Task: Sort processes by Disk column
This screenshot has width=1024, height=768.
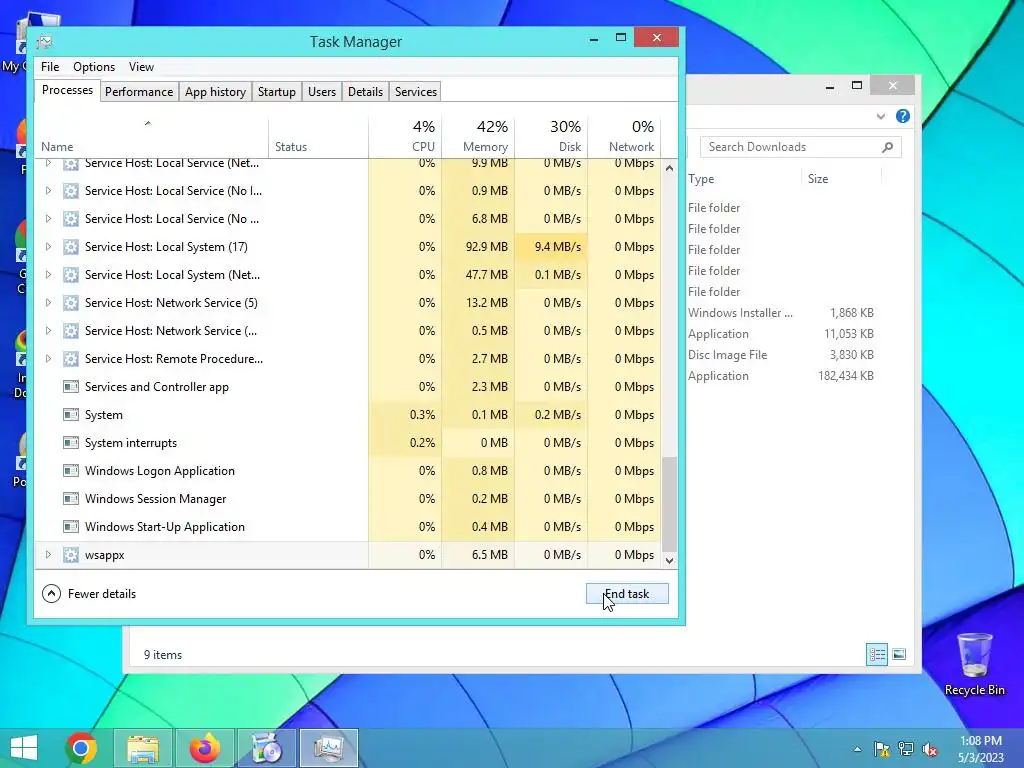Action: click(x=551, y=136)
